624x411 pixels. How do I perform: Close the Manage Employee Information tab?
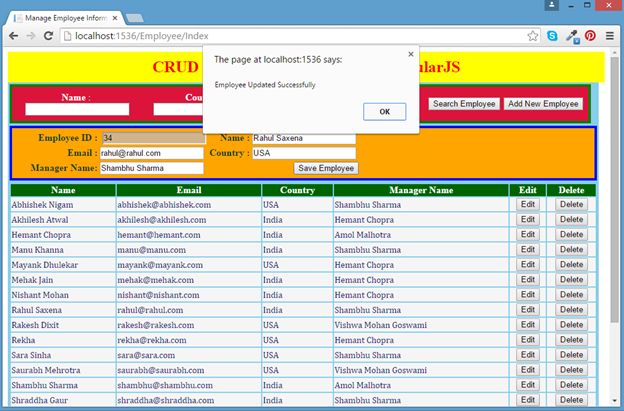click(115, 18)
